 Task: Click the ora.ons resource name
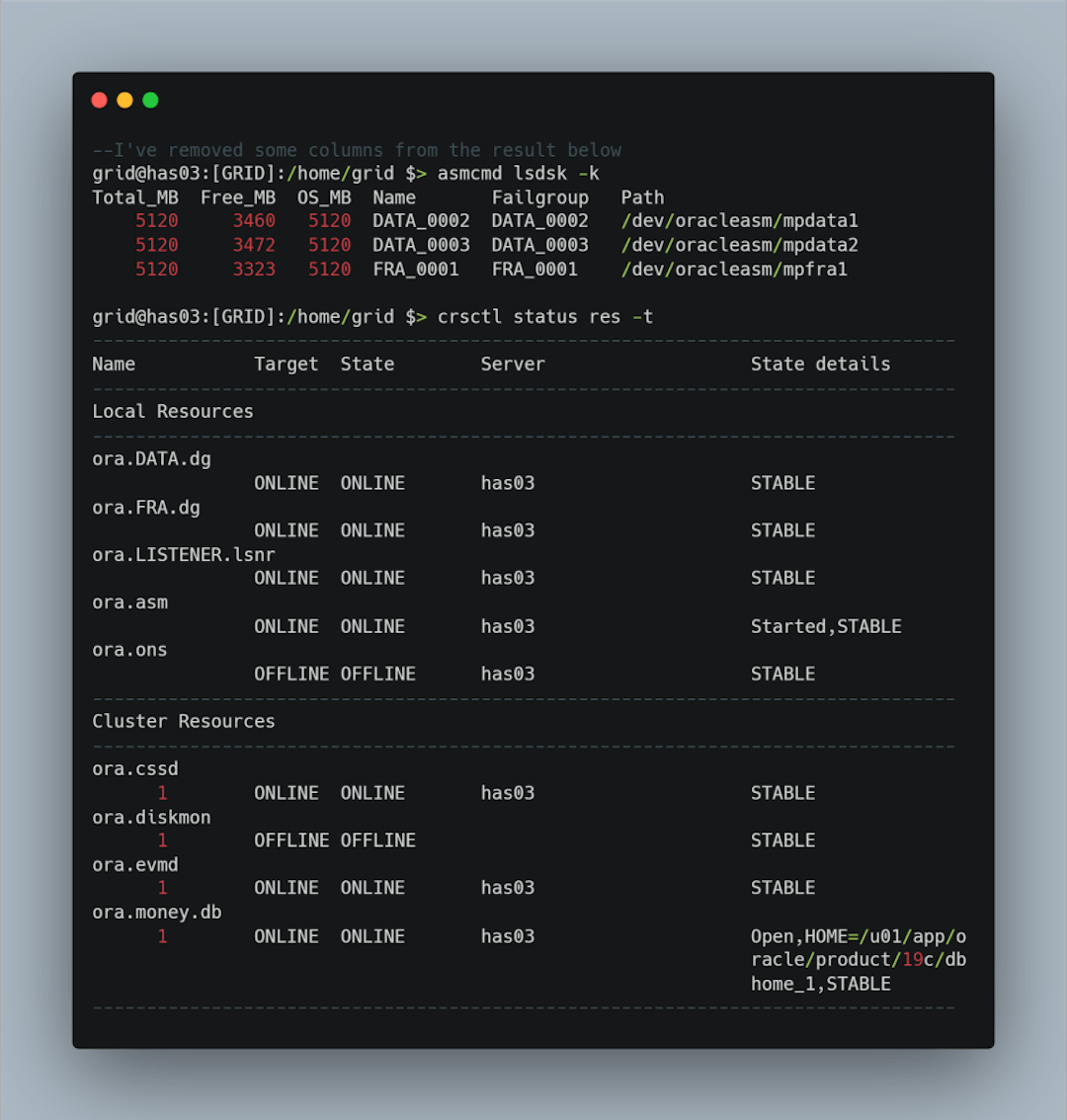129,650
